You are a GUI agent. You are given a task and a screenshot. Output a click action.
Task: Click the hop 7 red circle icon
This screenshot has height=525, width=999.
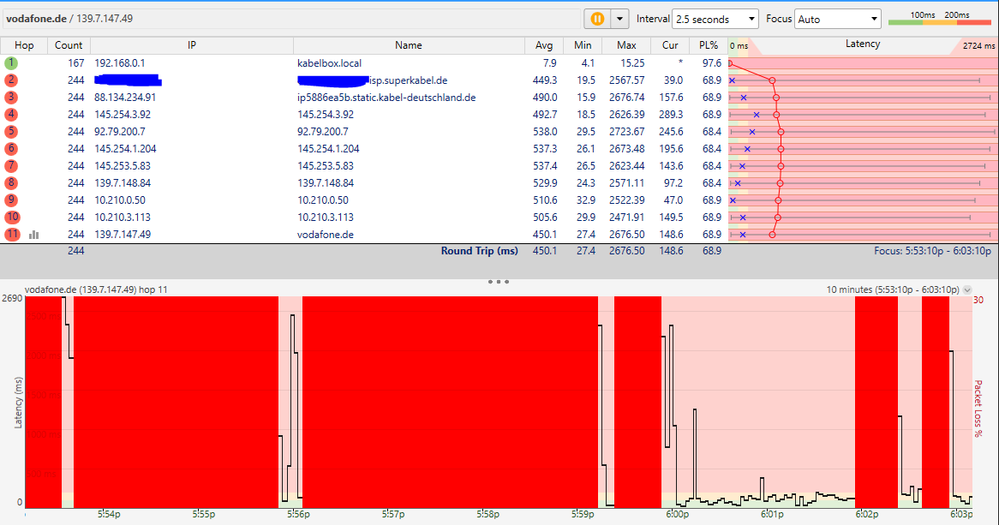11,166
